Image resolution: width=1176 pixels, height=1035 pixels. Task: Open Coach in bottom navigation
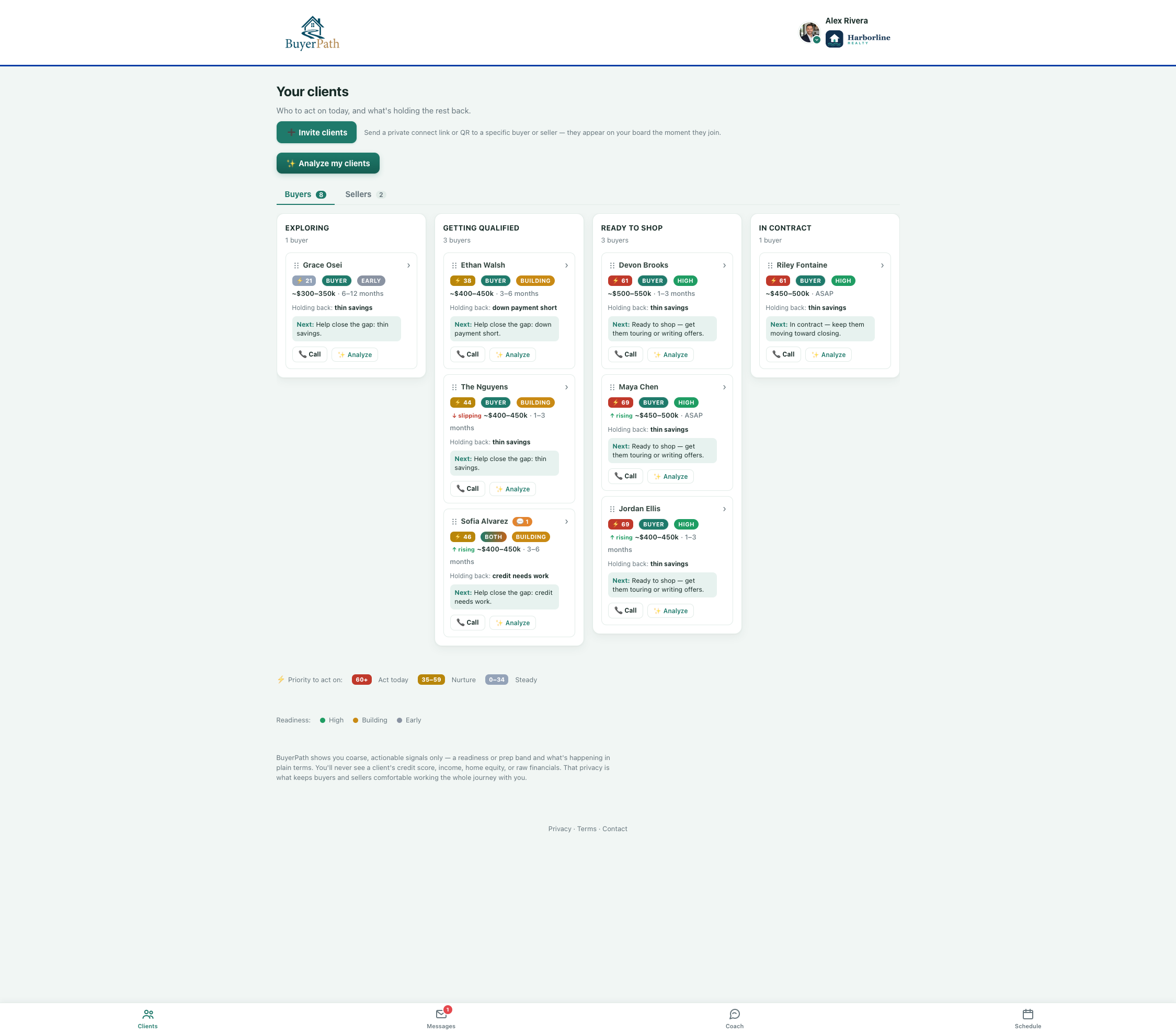735,1019
